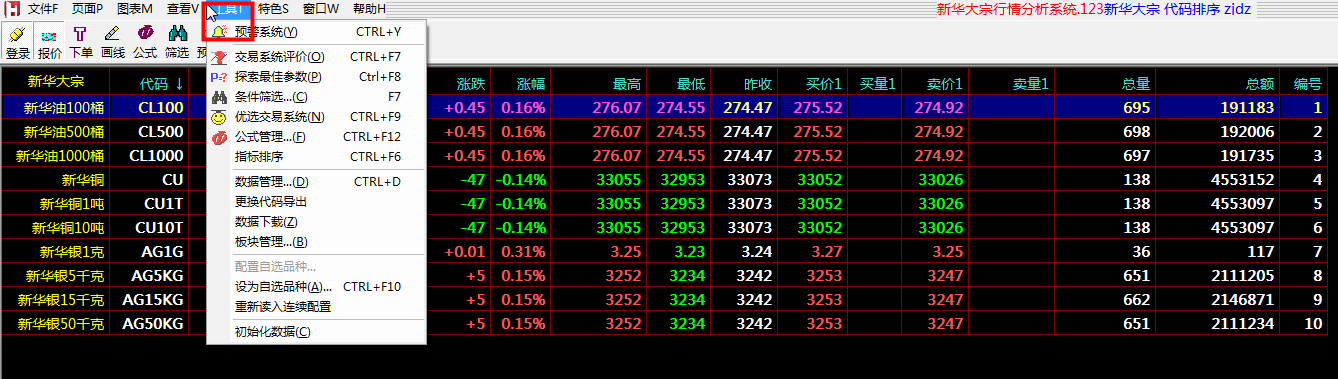The height and width of the screenshot is (379, 1338).
Task: Open the 文件F menu
Action: click(43, 9)
